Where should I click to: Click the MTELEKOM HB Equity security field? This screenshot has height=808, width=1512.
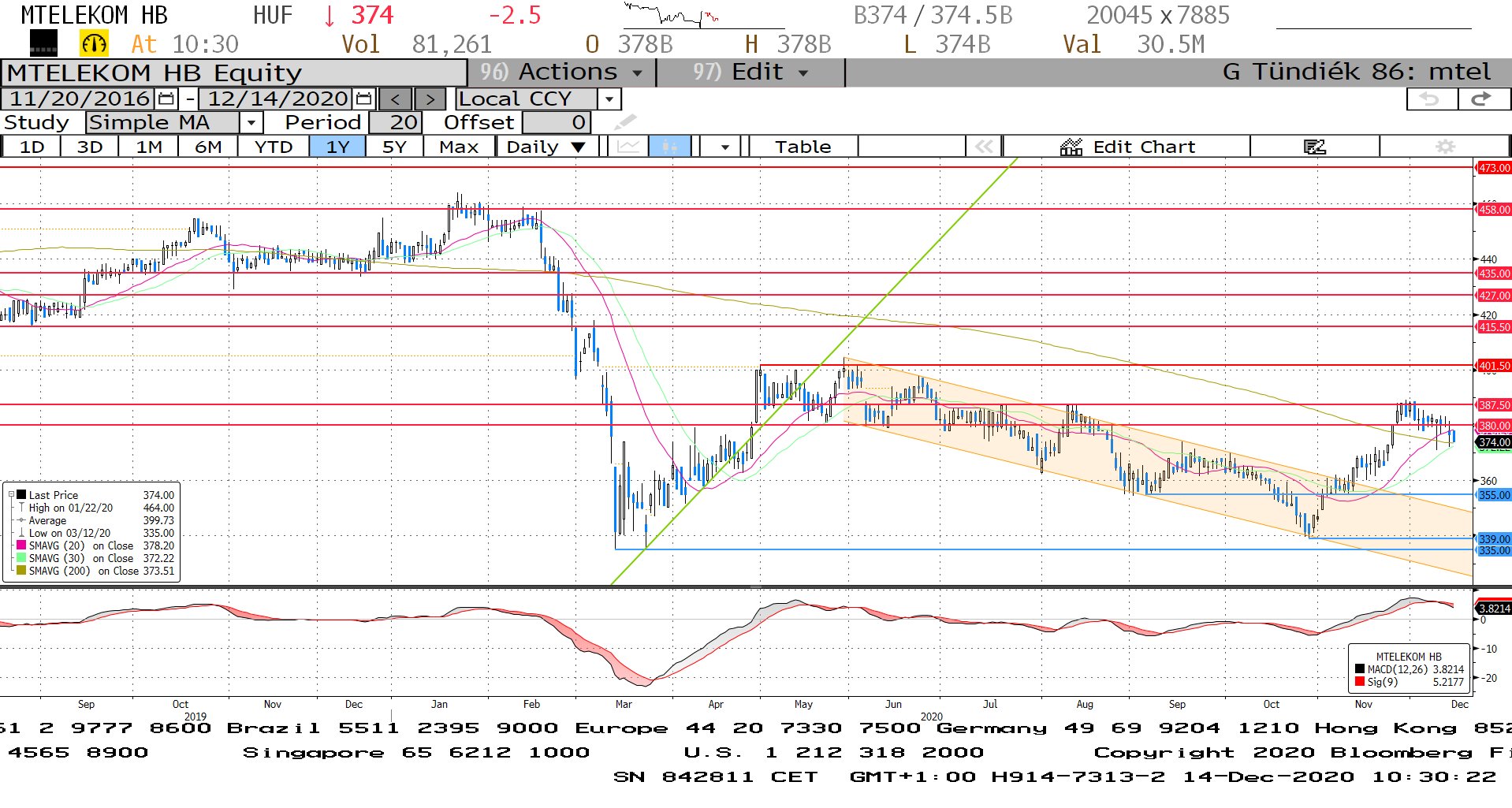233,73
